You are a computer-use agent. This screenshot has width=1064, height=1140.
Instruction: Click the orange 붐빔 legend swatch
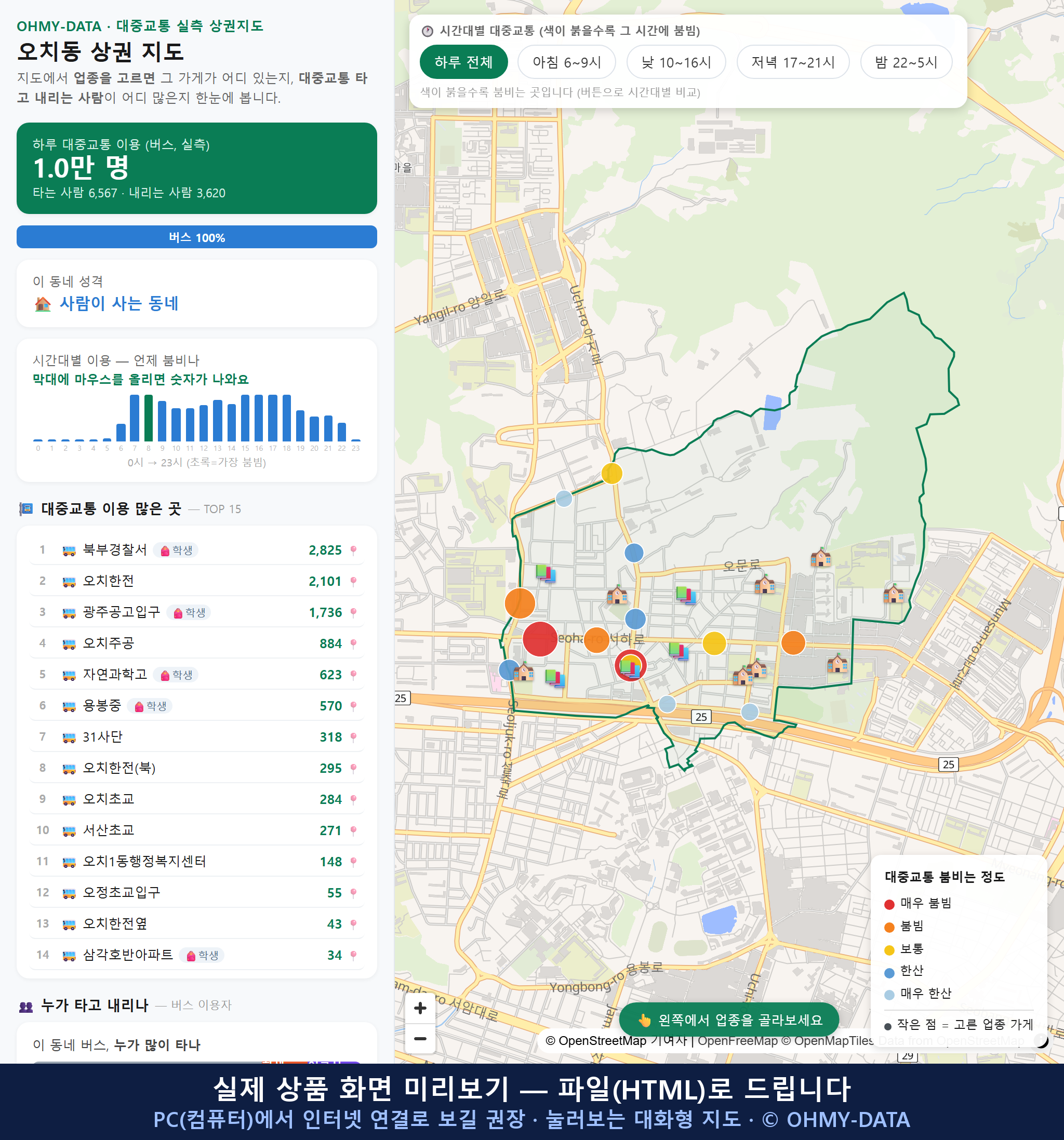(x=889, y=927)
